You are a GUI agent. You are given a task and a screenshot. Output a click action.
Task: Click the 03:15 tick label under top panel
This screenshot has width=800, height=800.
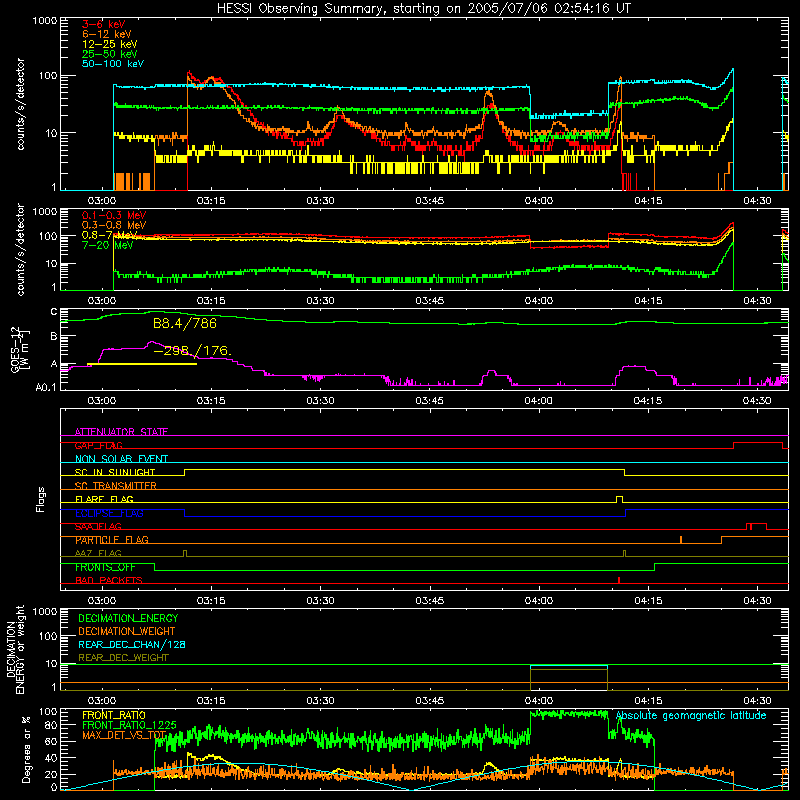[x=211, y=201]
